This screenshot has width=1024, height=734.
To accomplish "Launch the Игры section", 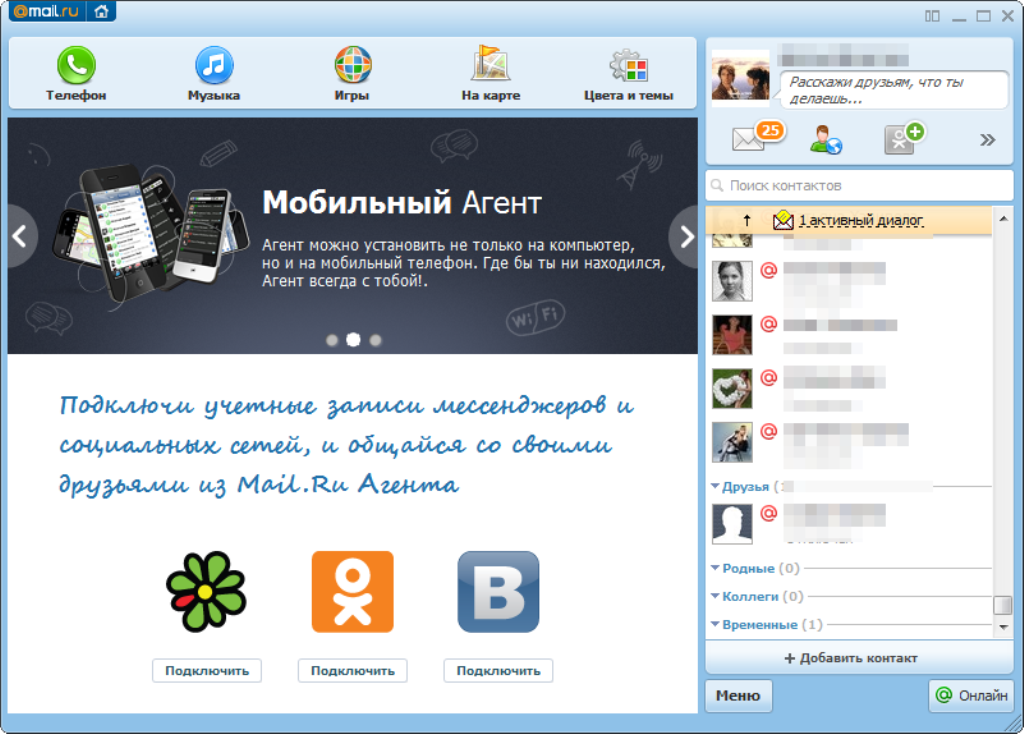I will tap(352, 73).
